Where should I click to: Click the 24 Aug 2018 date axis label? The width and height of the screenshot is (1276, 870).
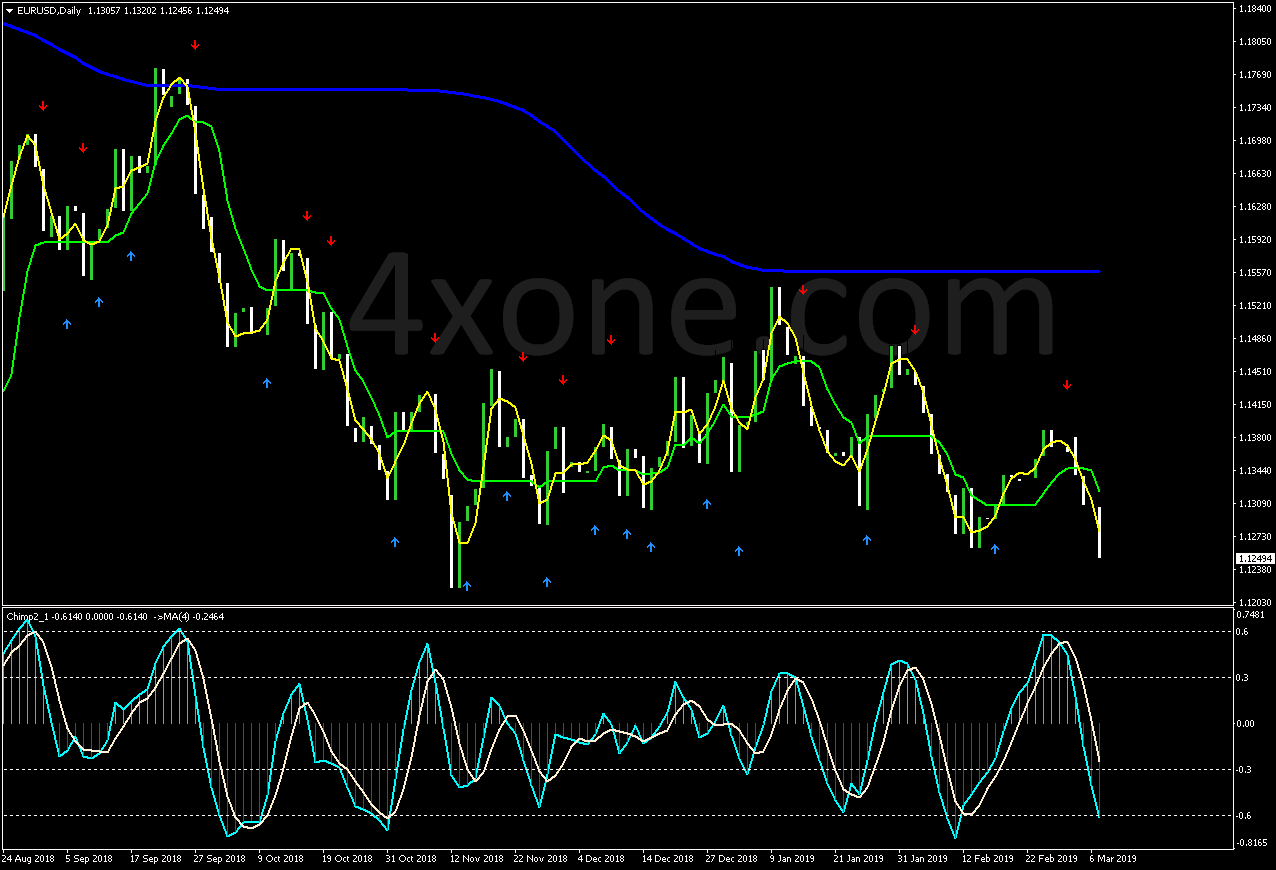(30, 858)
